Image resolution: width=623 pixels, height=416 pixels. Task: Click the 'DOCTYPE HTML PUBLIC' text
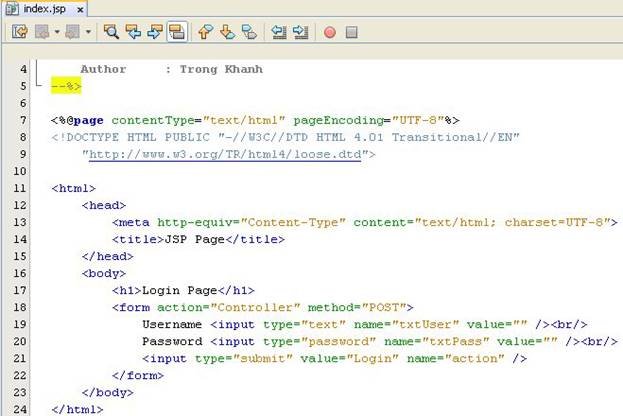coord(138,137)
